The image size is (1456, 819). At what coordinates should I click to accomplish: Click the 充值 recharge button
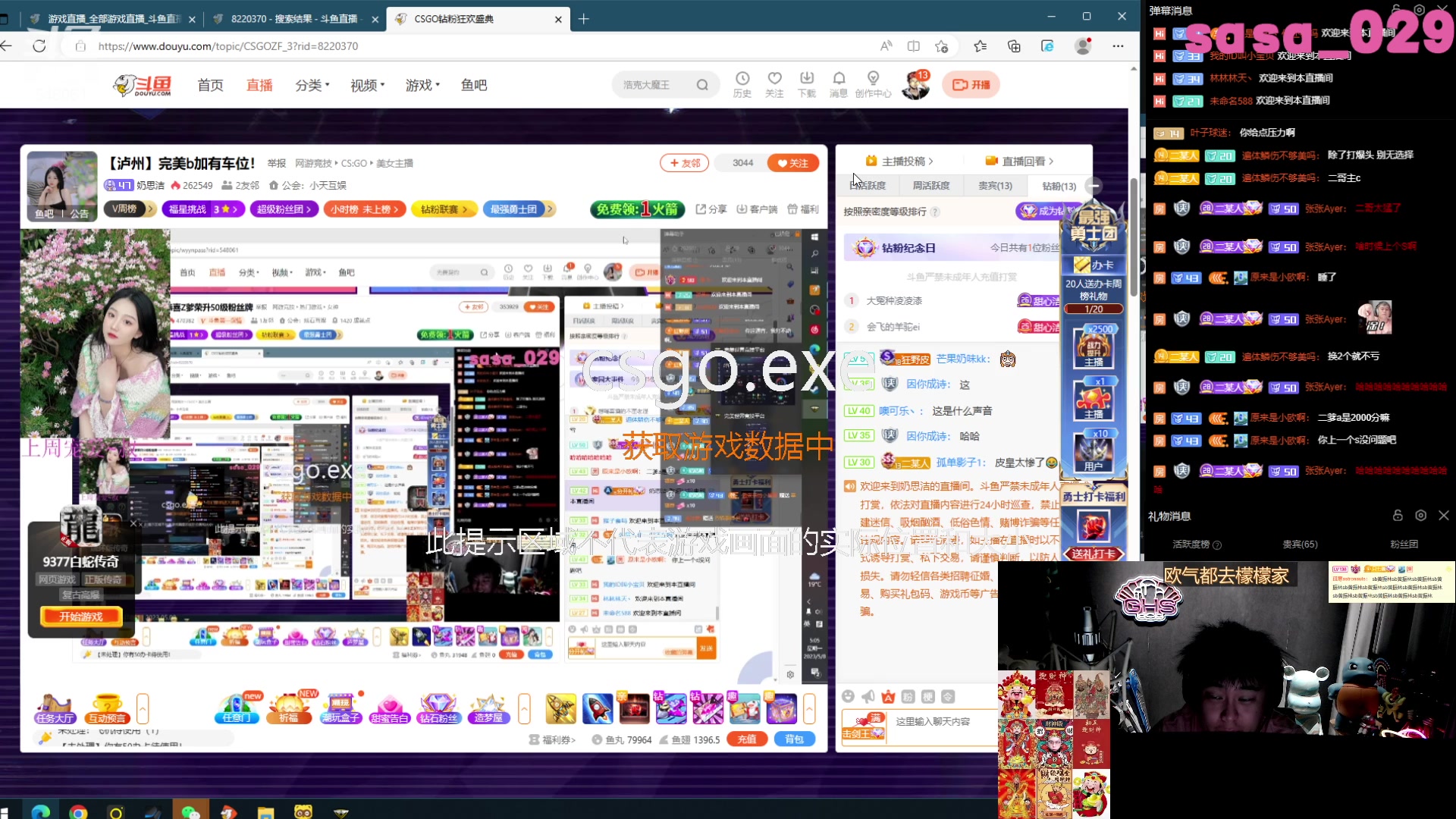[747, 739]
